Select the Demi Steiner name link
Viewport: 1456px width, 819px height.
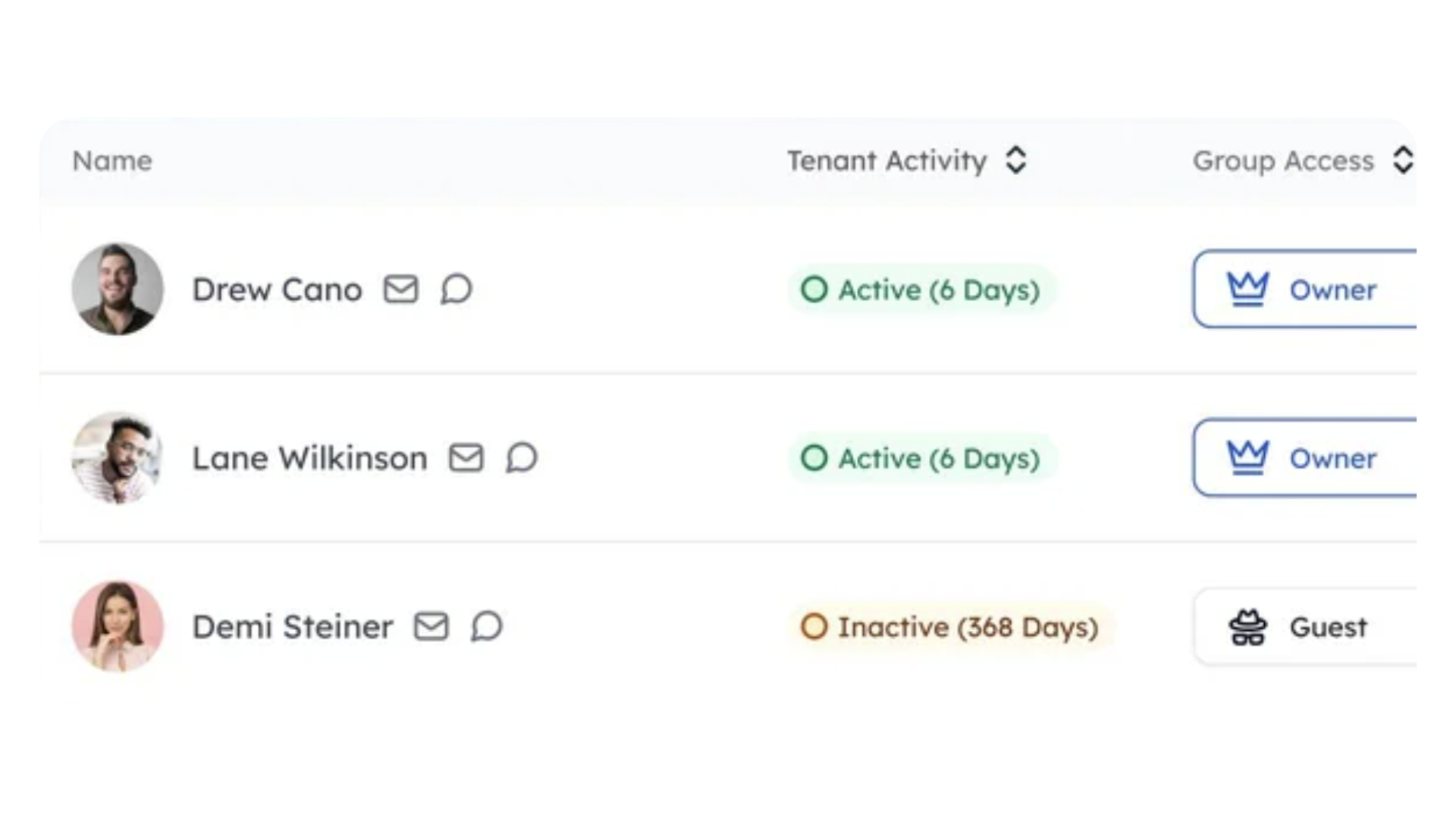point(293,627)
